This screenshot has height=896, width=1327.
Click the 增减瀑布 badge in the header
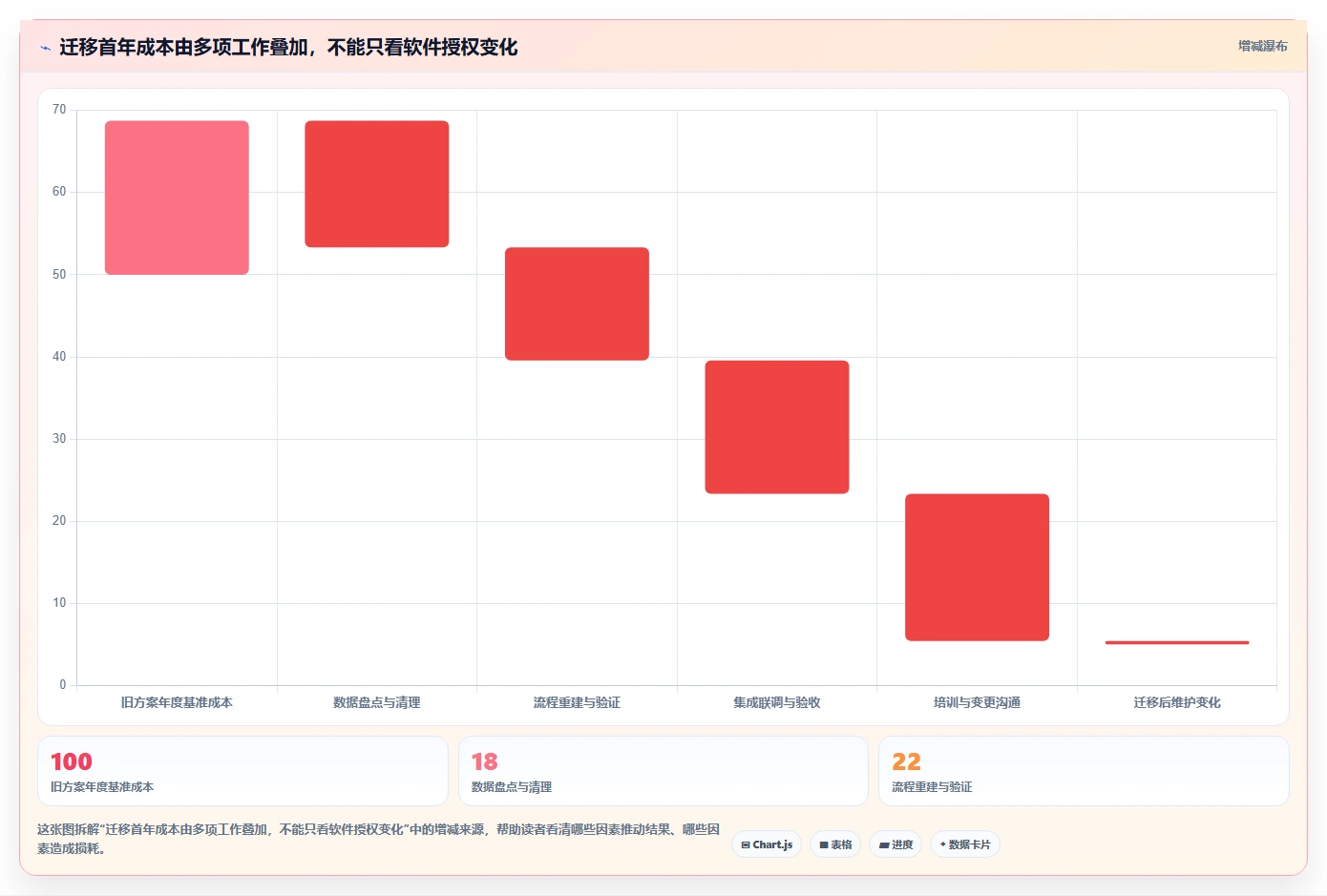pyautogui.click(x=1262, y=46)
